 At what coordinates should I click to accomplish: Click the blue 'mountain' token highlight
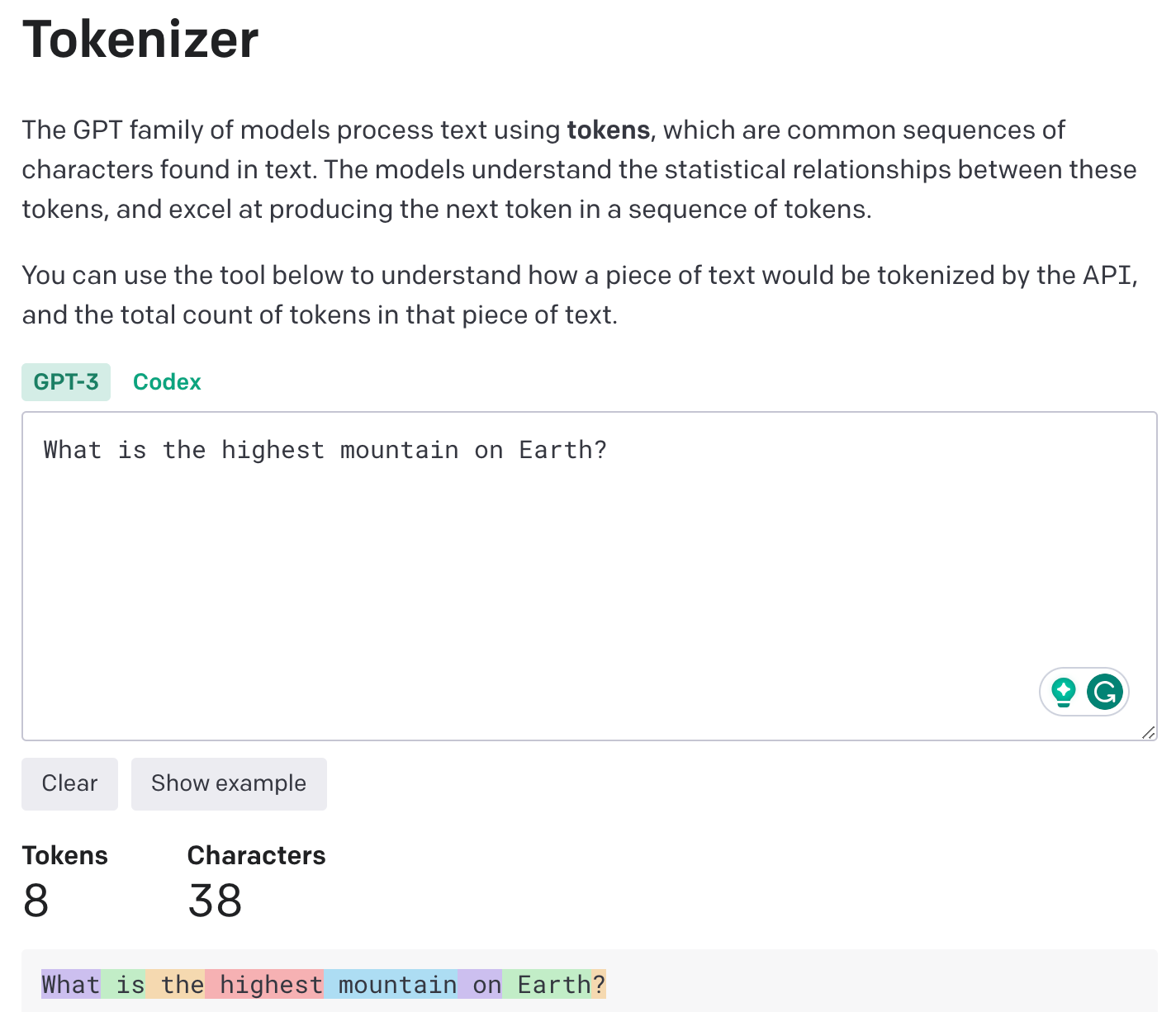391,984
